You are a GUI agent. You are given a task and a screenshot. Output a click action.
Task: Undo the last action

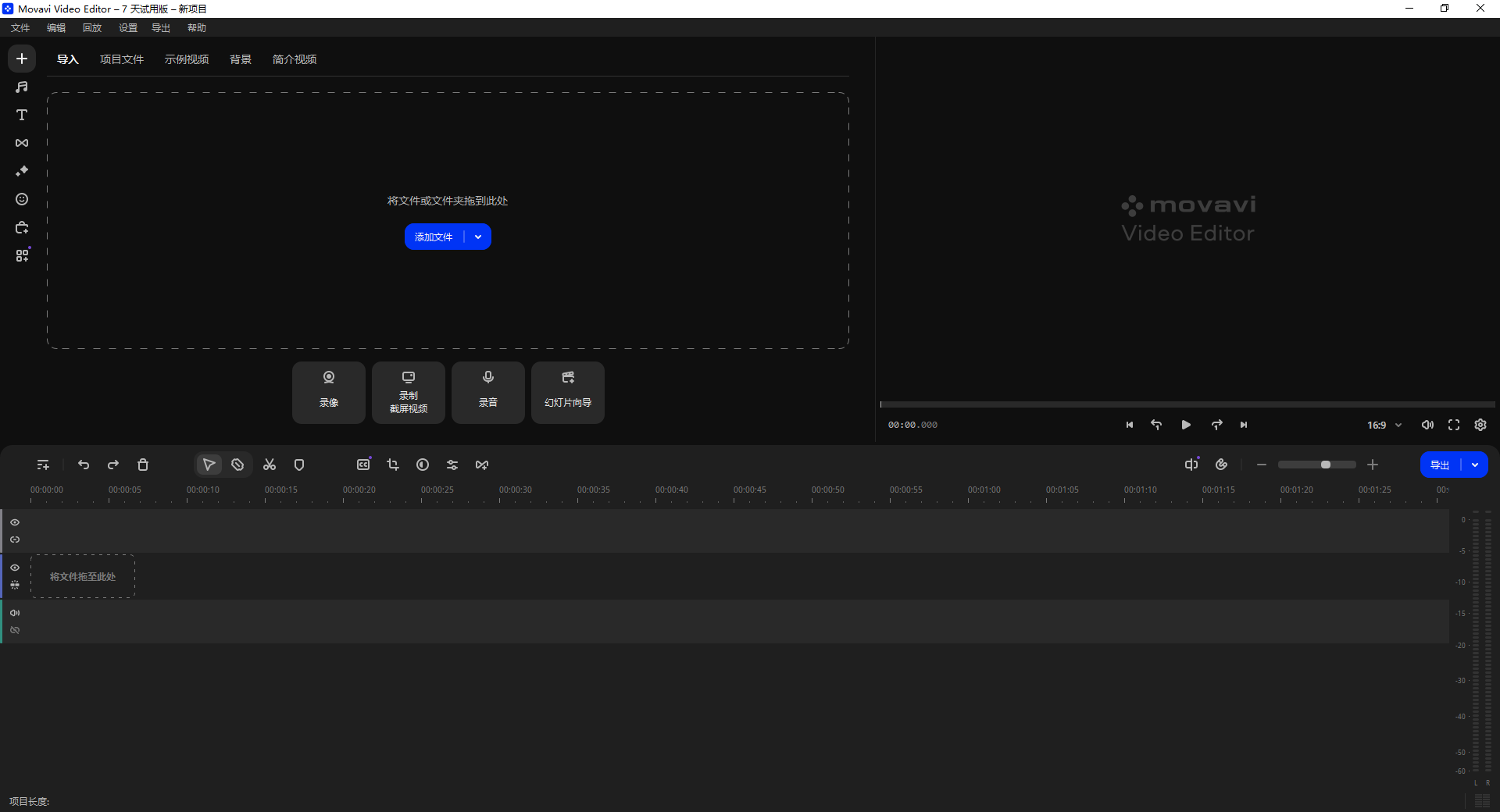pos(84,465)
